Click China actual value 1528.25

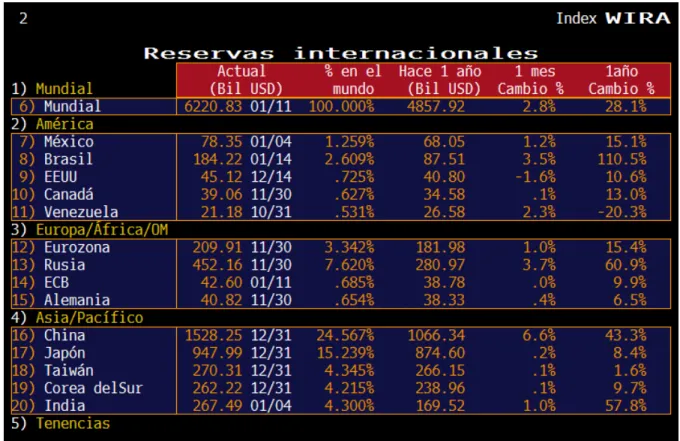[x=213, y=335]
